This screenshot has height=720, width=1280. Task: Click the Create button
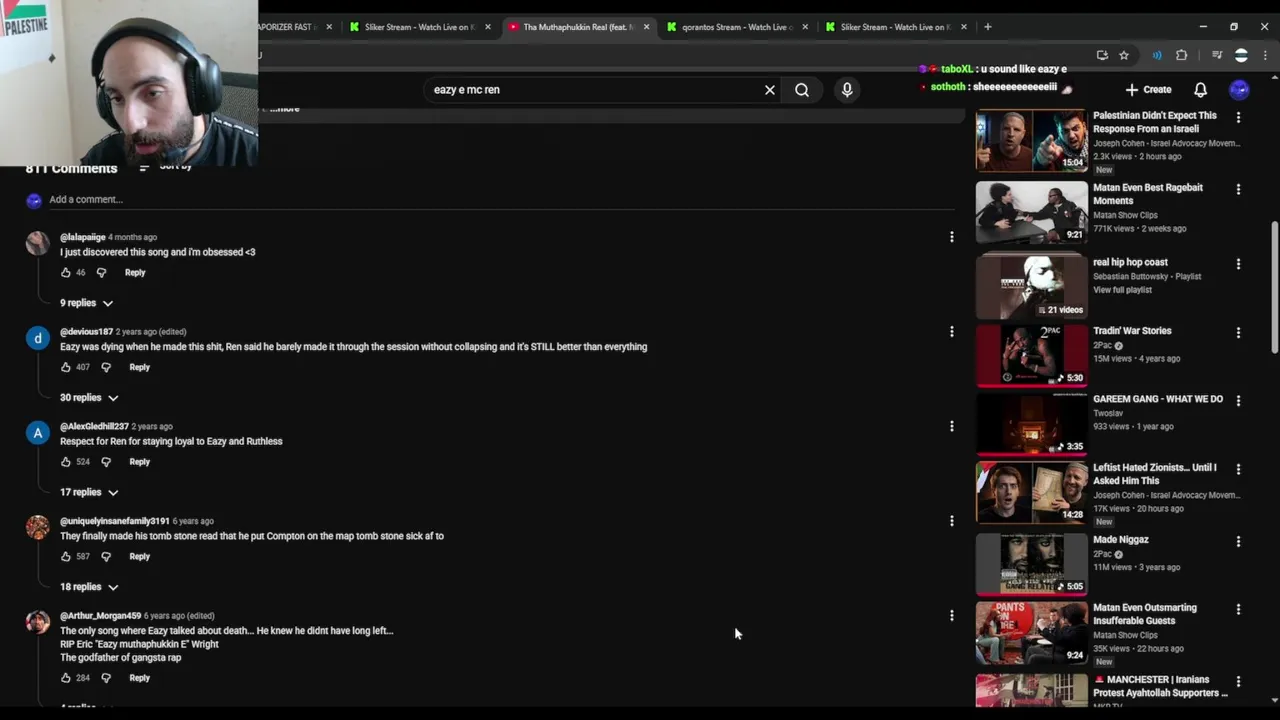[x=1148, y=90]
